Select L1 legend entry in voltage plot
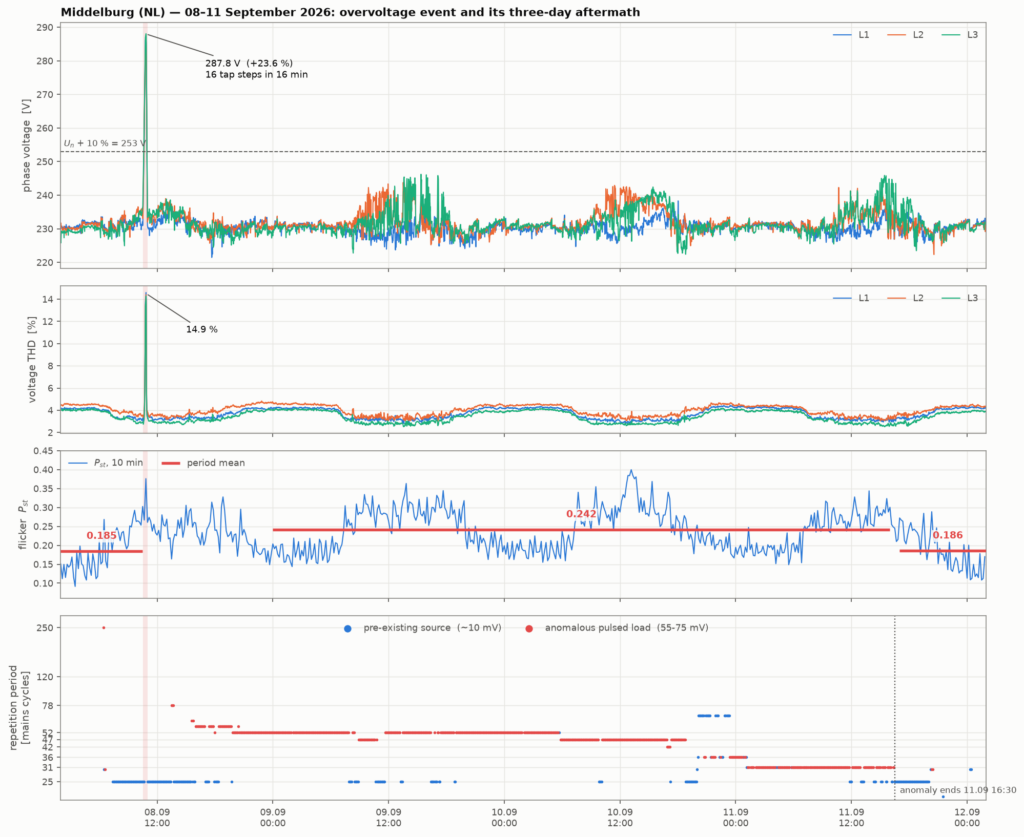Viewport: 1024px width, 837px height. click(851, 35)
